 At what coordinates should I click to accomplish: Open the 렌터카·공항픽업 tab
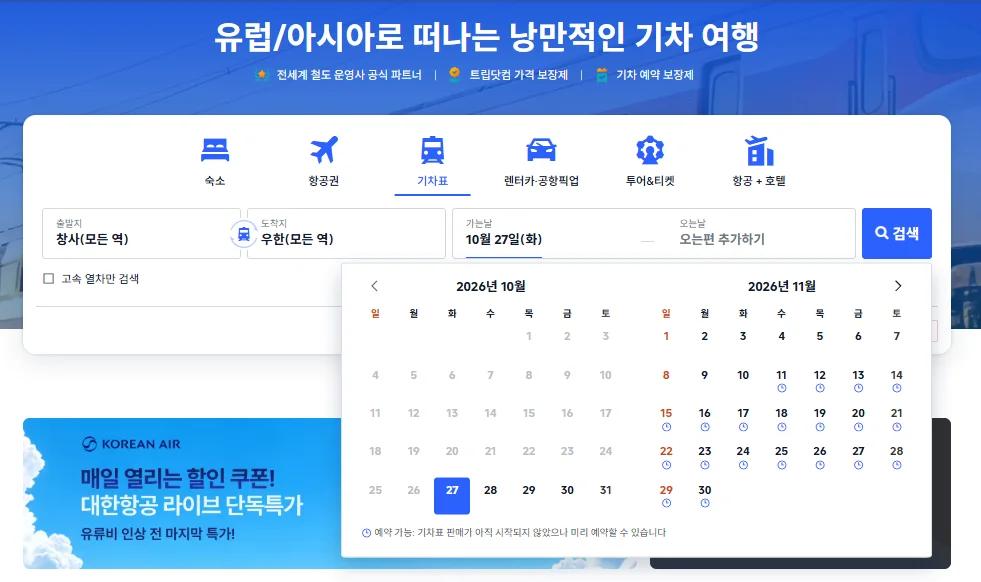point(541,161)
